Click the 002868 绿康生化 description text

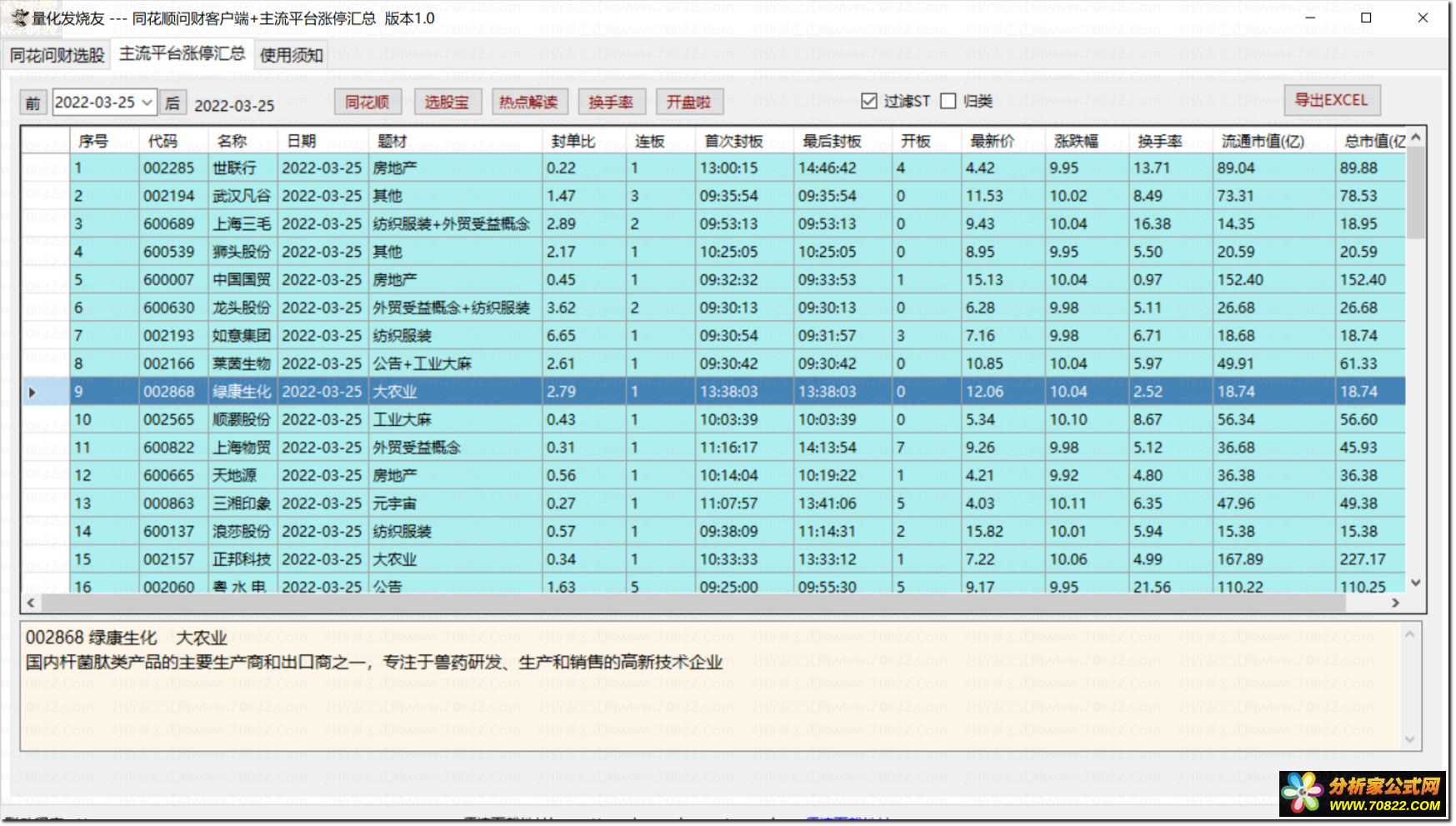tap(127, 638)
